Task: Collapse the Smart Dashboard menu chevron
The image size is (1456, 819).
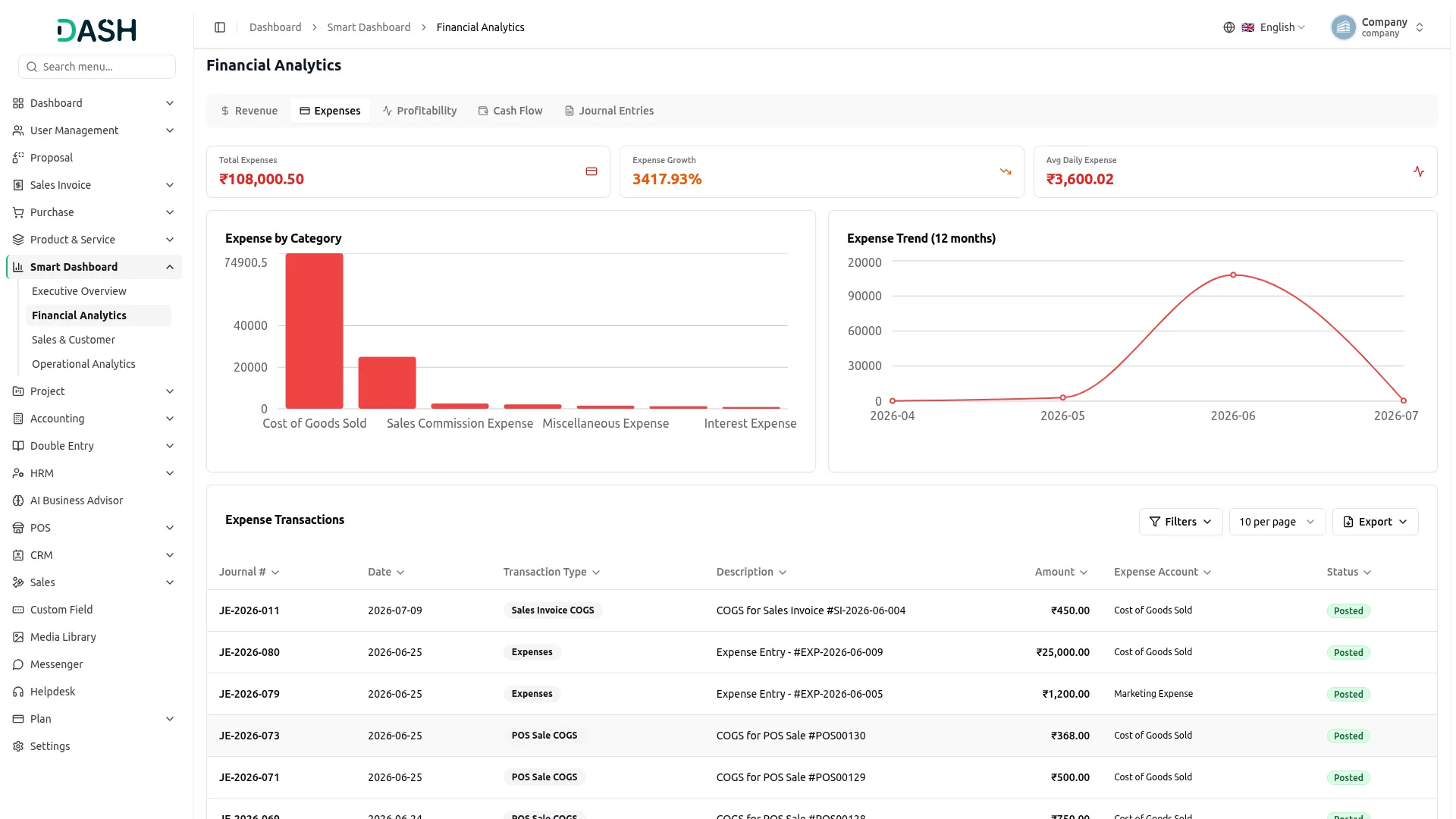Action: 170,267
